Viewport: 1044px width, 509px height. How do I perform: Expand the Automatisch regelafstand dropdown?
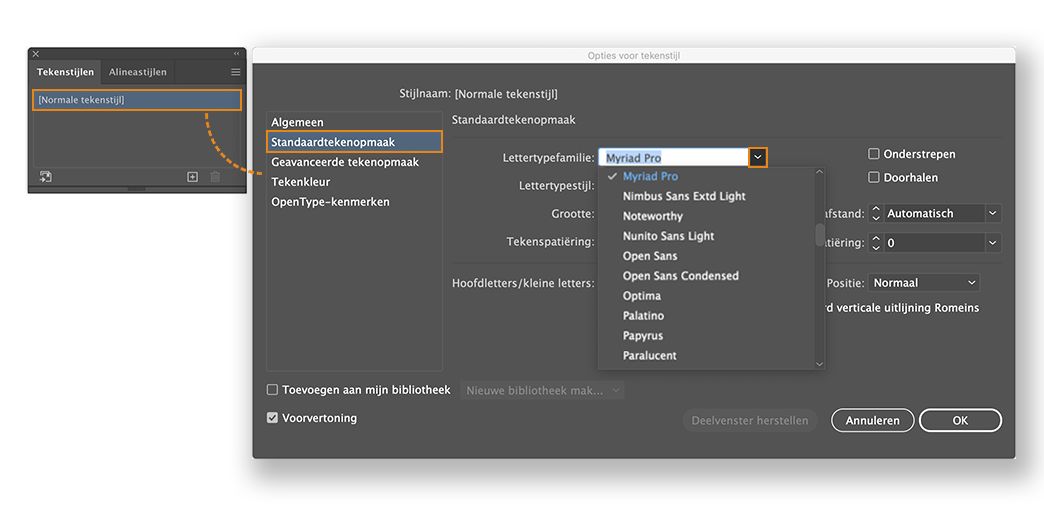[x=992, y=213]
